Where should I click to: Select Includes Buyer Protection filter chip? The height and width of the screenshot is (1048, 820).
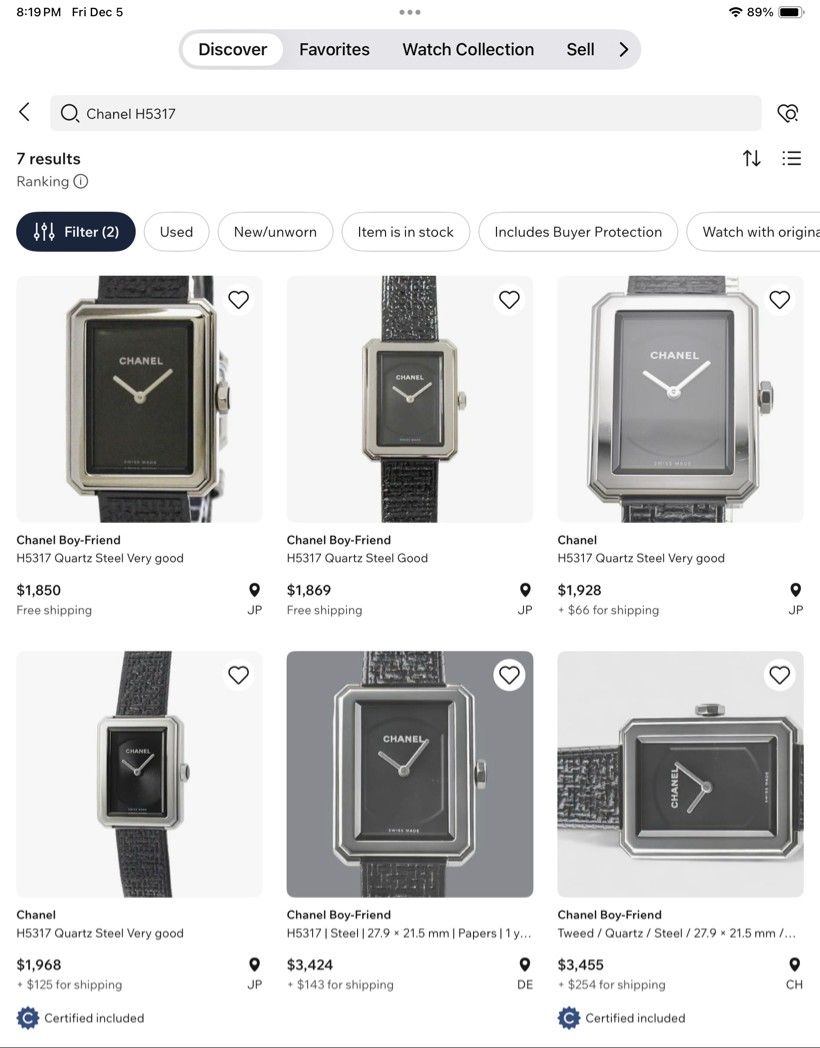(x=578, y=232)
